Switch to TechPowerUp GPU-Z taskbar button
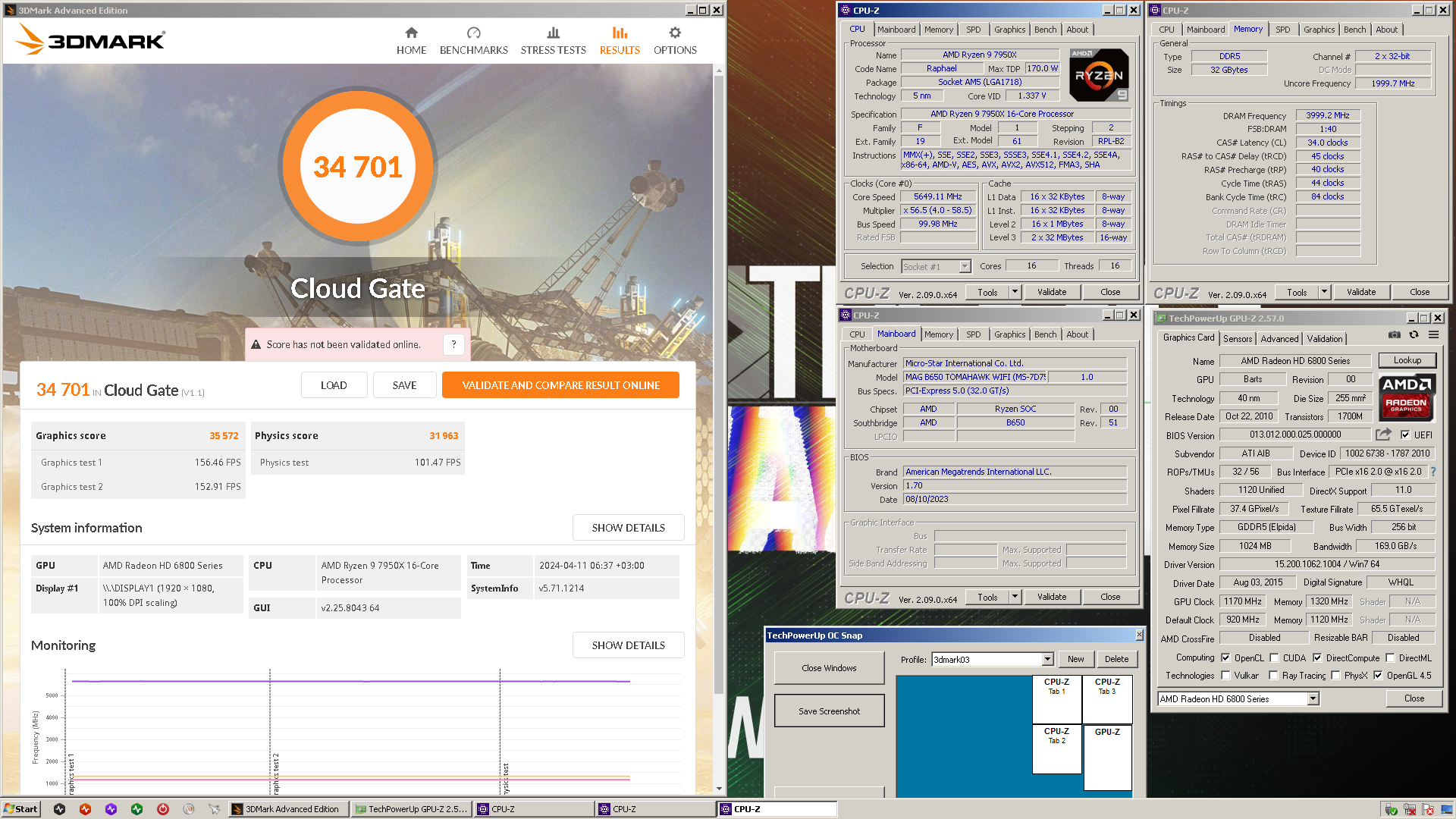 (x=411, y=809)
